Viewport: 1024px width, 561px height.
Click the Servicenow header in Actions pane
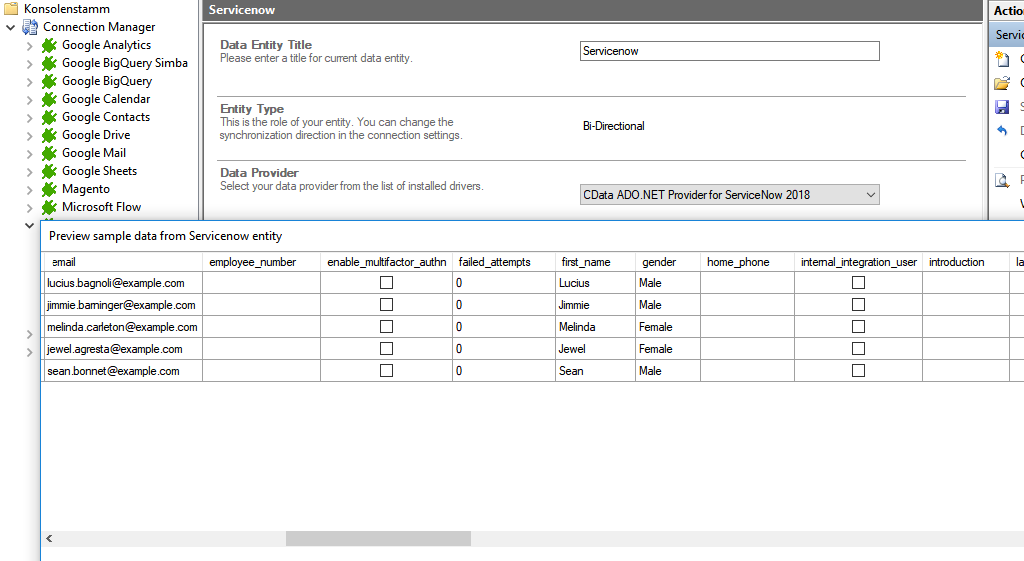click(1008, 35)
